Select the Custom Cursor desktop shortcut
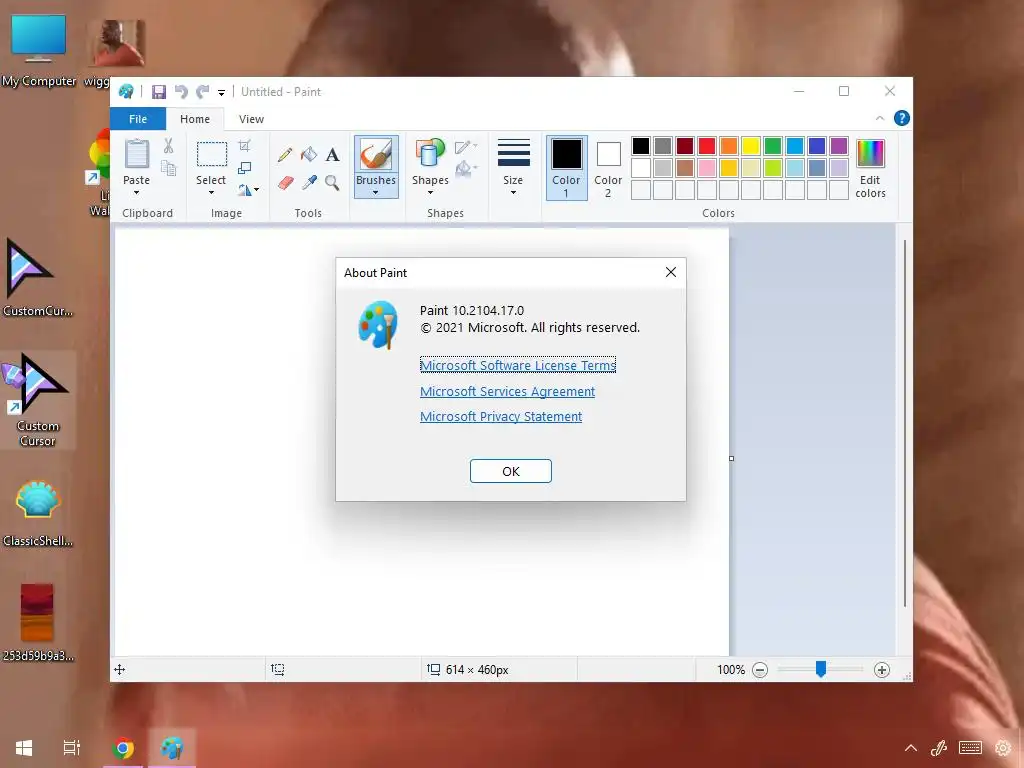Image resolution: width=1024 pixels, height=768 pixels. (x=38, y=400)
